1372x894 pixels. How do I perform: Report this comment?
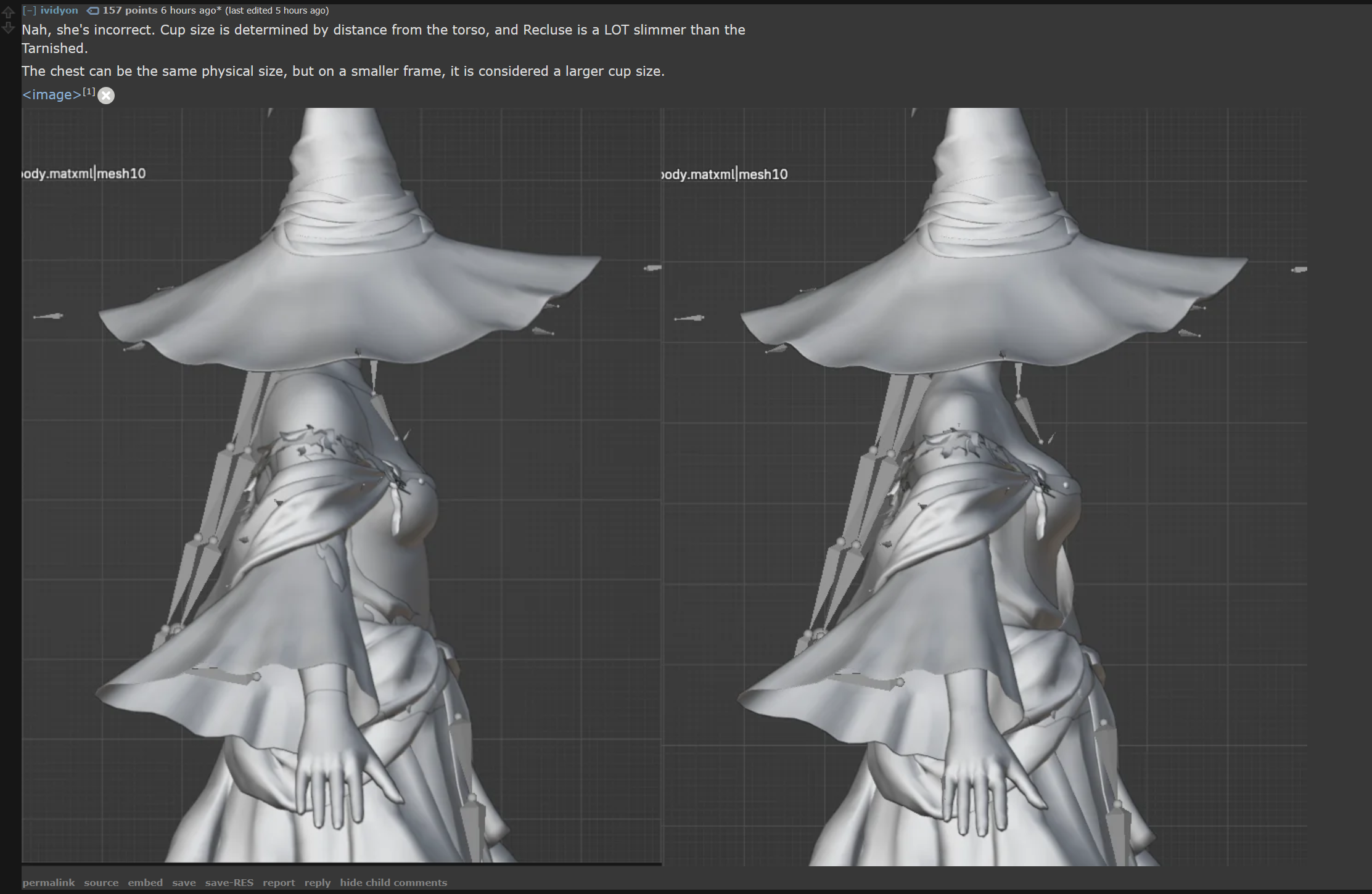(279, 883)
